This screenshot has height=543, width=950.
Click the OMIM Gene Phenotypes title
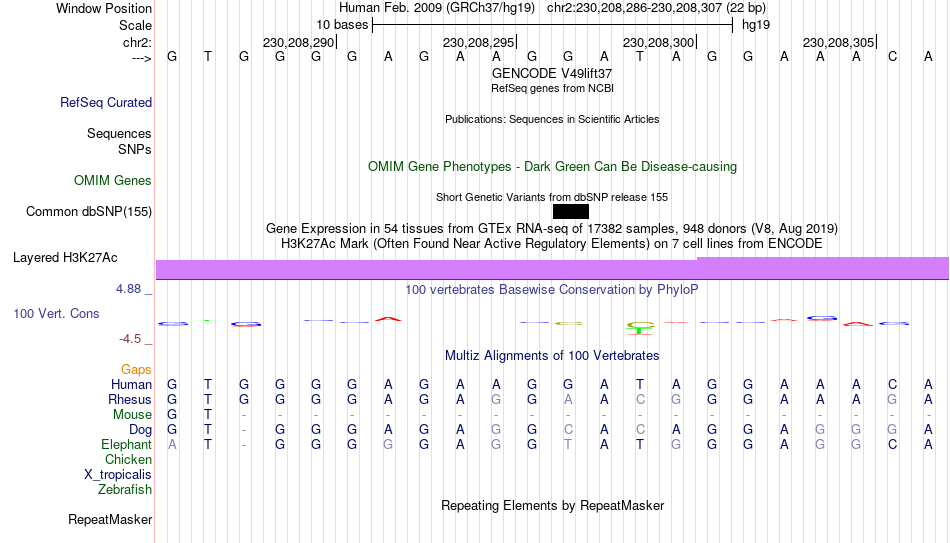553,167
